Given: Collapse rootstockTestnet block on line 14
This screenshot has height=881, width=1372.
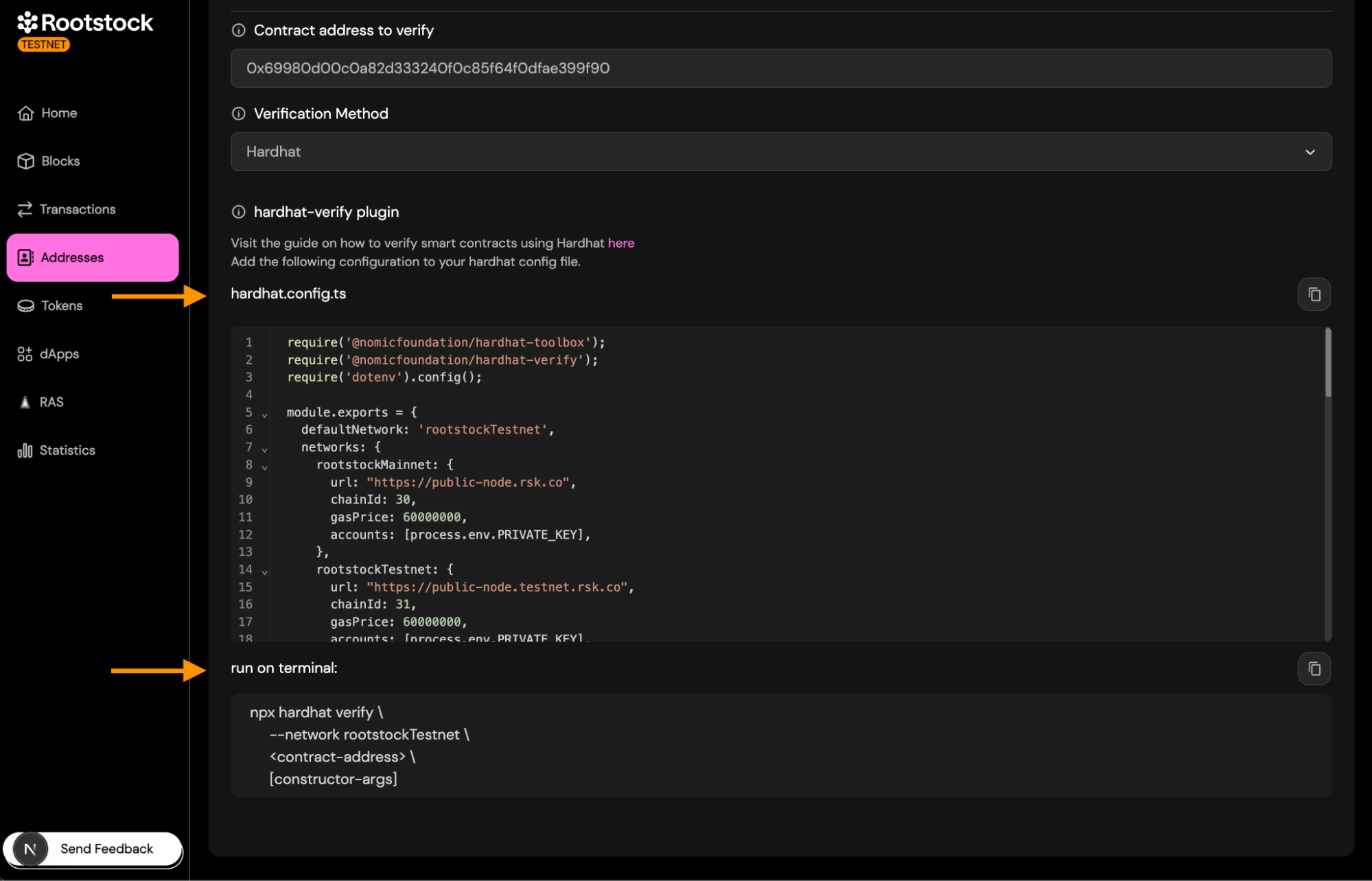Looking at the screenshot, I should 264,572.
